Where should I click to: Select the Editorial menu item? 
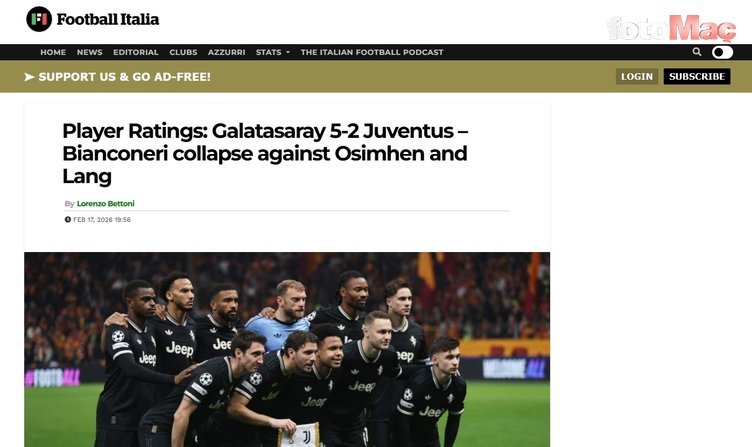click(x=136, y=52)
